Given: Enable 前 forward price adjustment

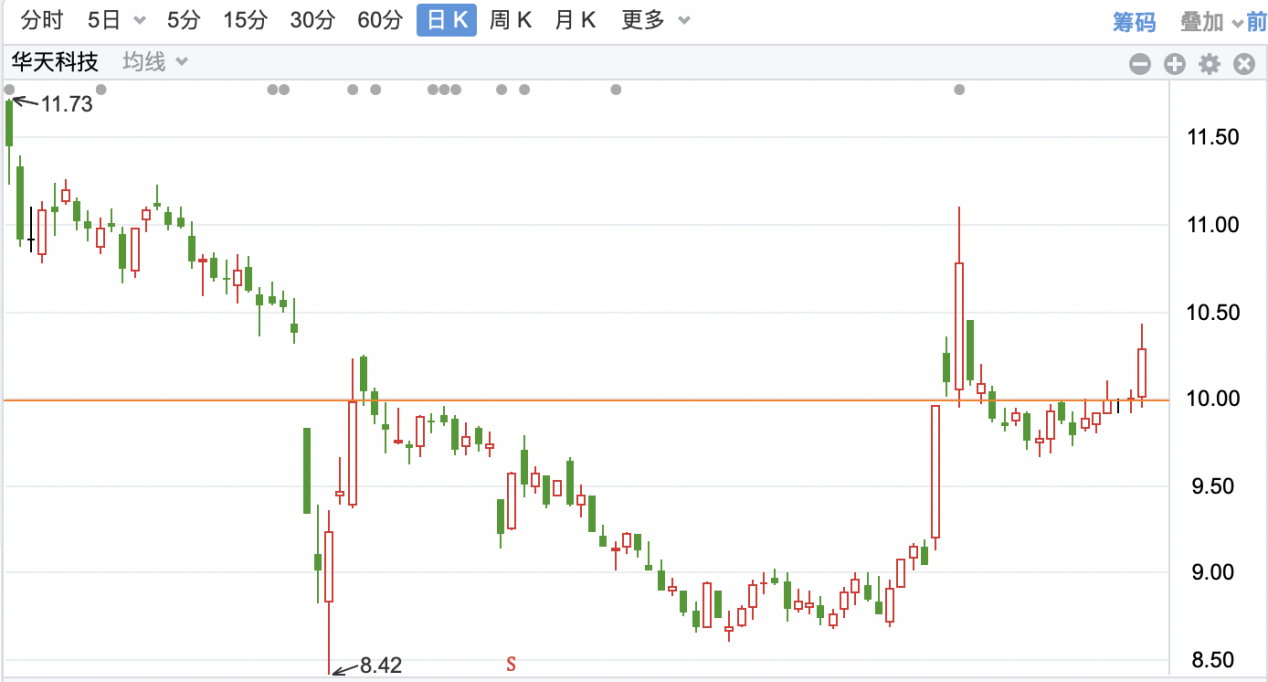Looking at the screenshot, I should pos(1256,18).
